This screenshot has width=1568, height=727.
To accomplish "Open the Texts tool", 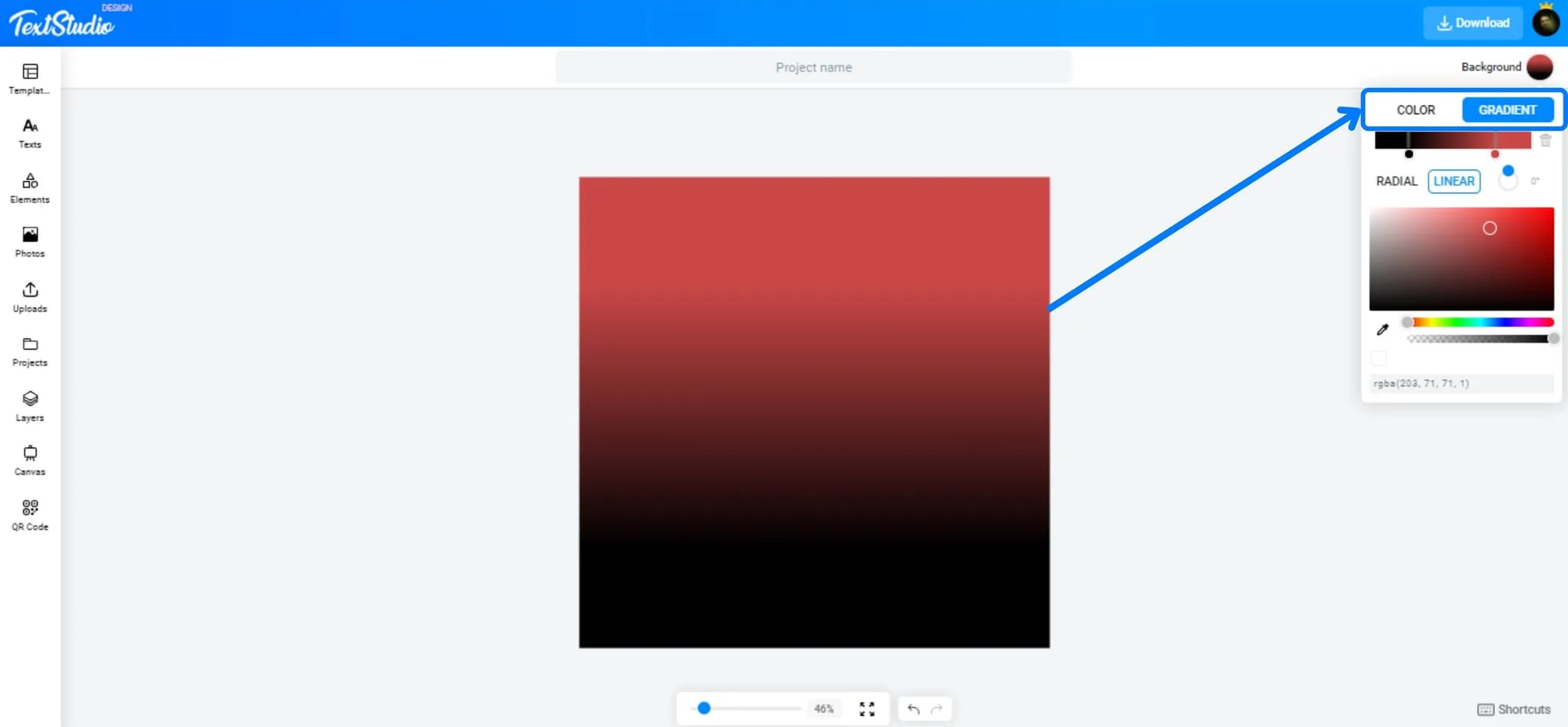I will point(30,133).
